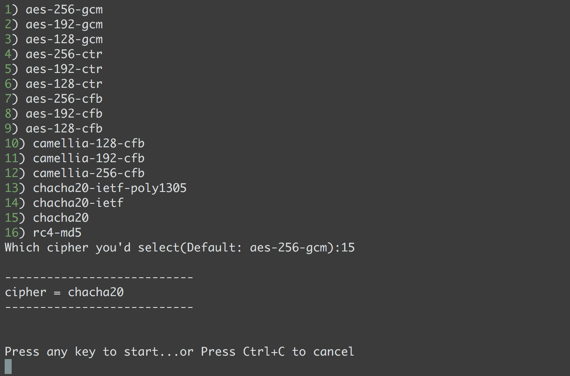Click the 'cipher = chacha20' result line
Screen dimensions: 570x376
pyautogui.click(x=64, y=292)
